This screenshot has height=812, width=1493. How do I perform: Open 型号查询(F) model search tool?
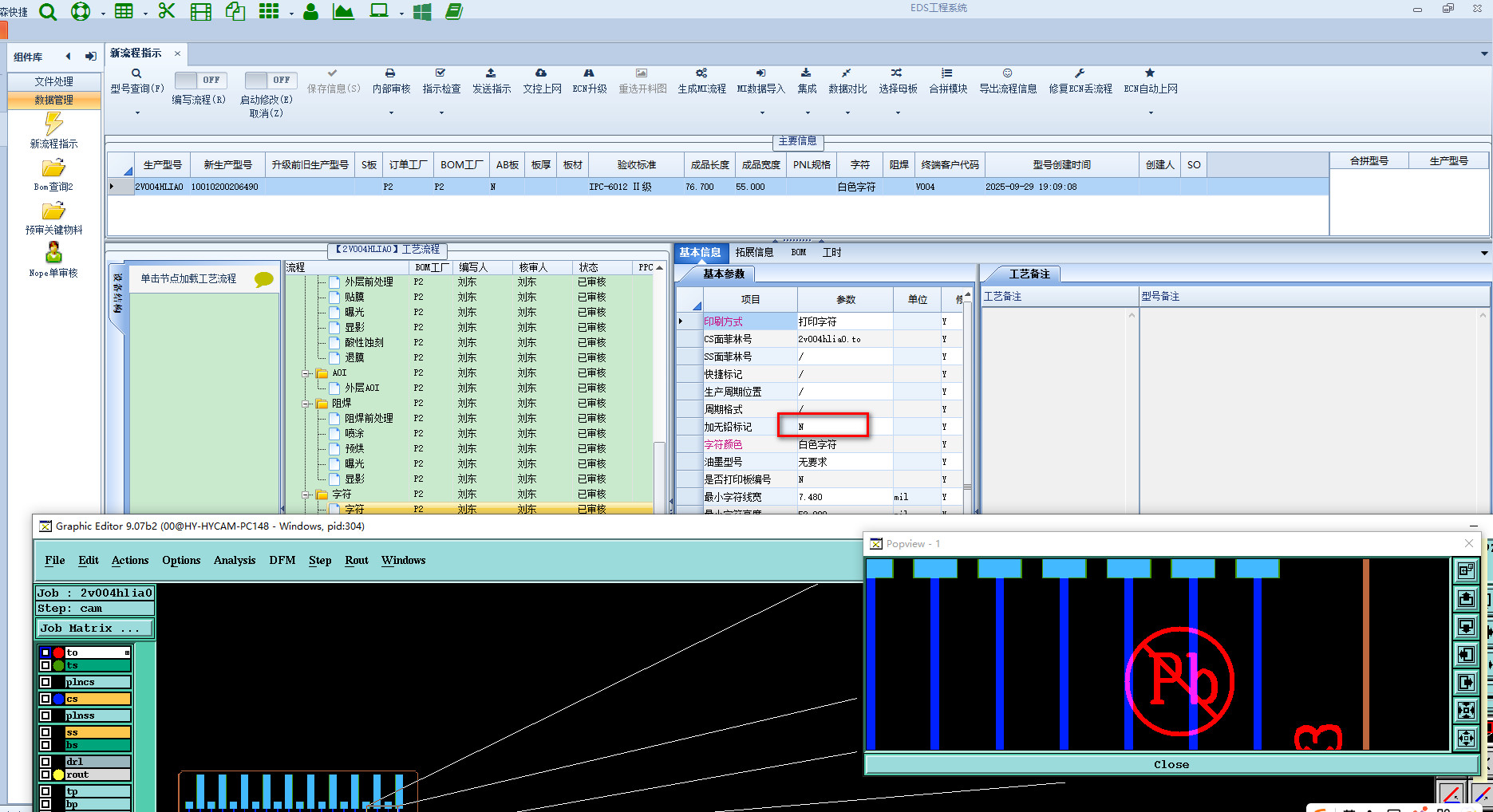point(136,81)
